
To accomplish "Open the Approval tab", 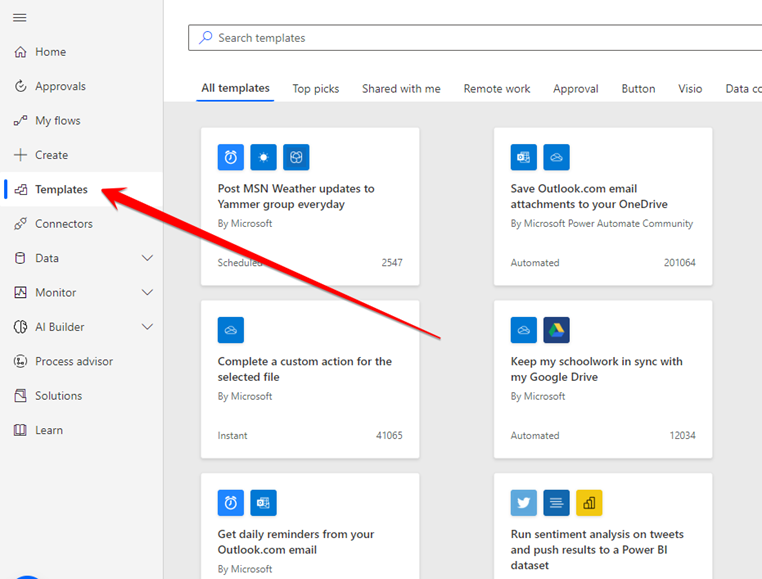I will tap(575, 89).
